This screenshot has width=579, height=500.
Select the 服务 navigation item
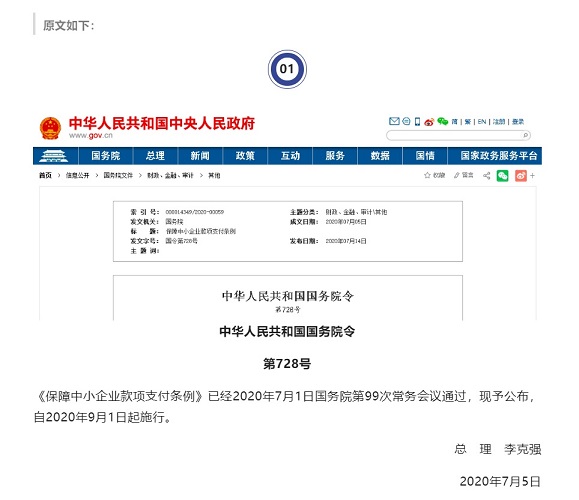click(335, 155)
